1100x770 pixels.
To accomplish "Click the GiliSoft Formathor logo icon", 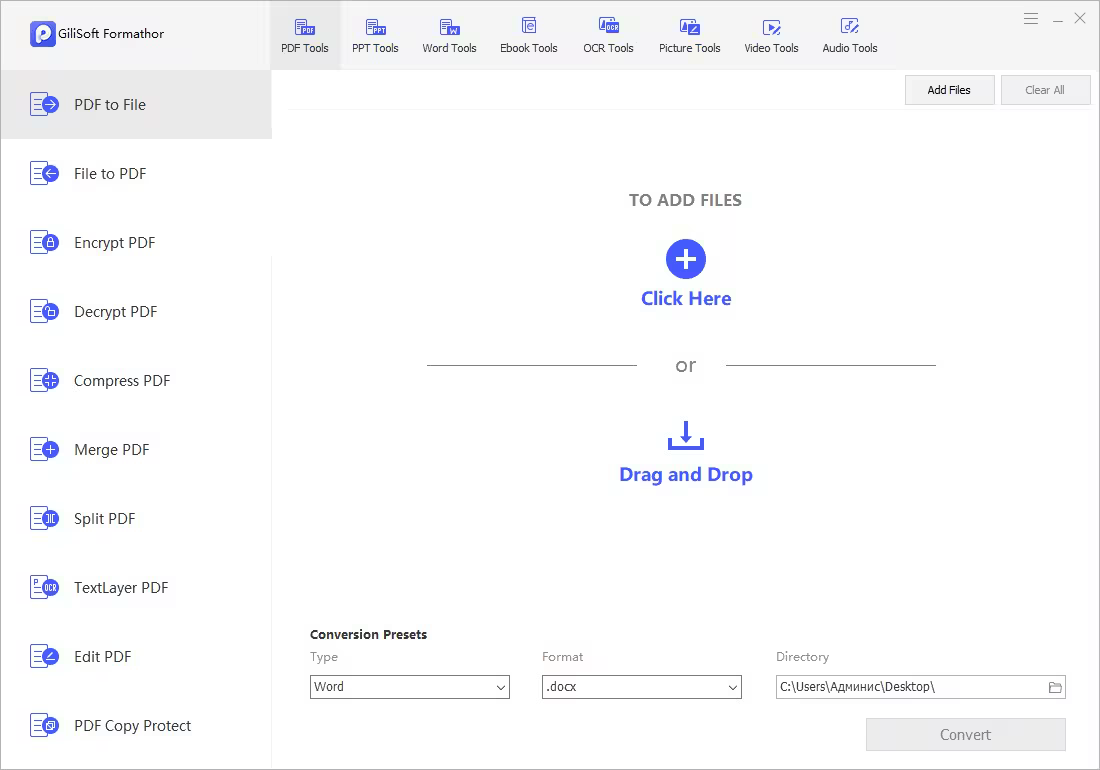I will (x=43, y=34).
